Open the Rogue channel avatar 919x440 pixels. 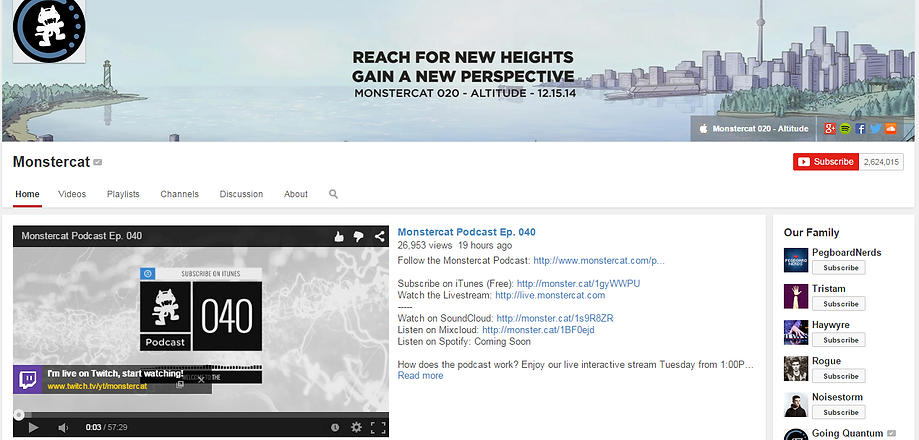pos(796,369)
